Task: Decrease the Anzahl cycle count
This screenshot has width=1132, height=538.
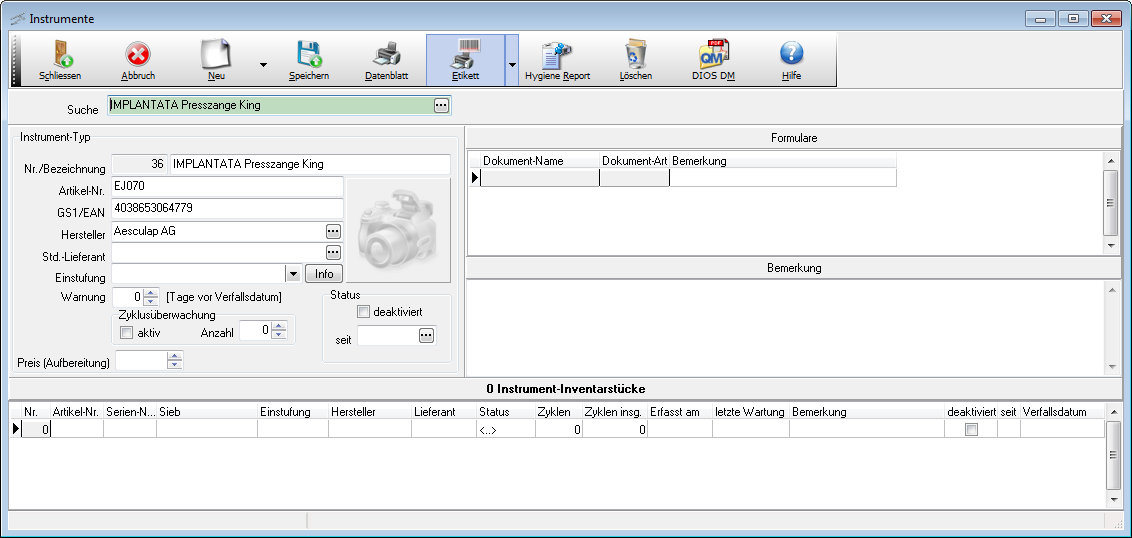Action: pyautogui.click(x=279, y=335)
